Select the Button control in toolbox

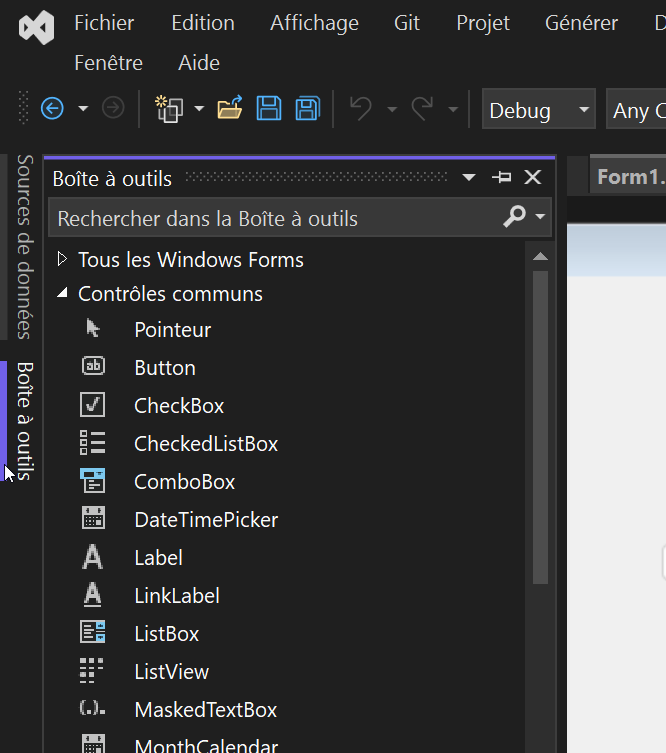pyautogui.click(x=165, y=368)
